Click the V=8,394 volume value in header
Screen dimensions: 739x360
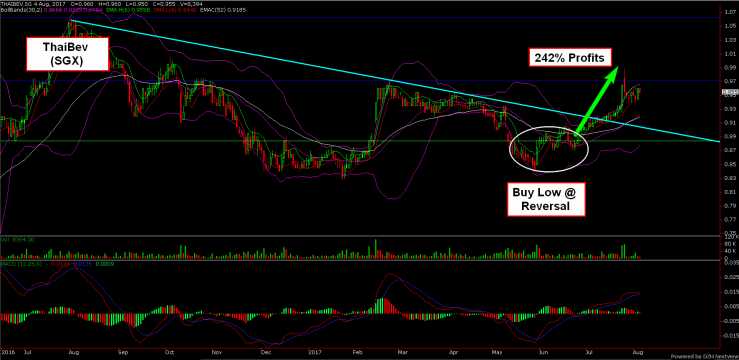191,4
